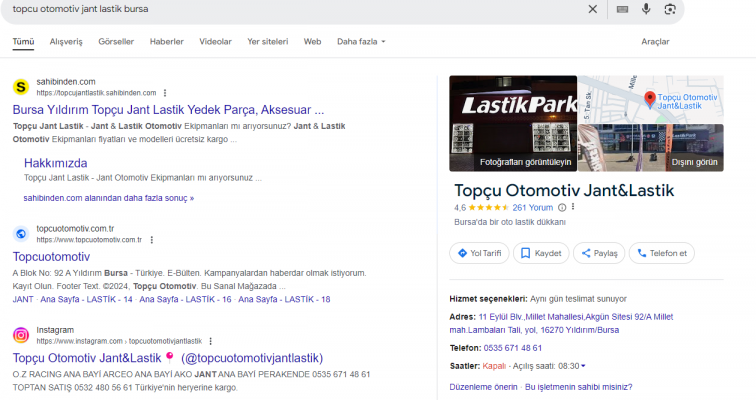Open Bursa Yıldırım Topçu Jant Lastik result
The image size is (756, 400).
click(168, 110)
